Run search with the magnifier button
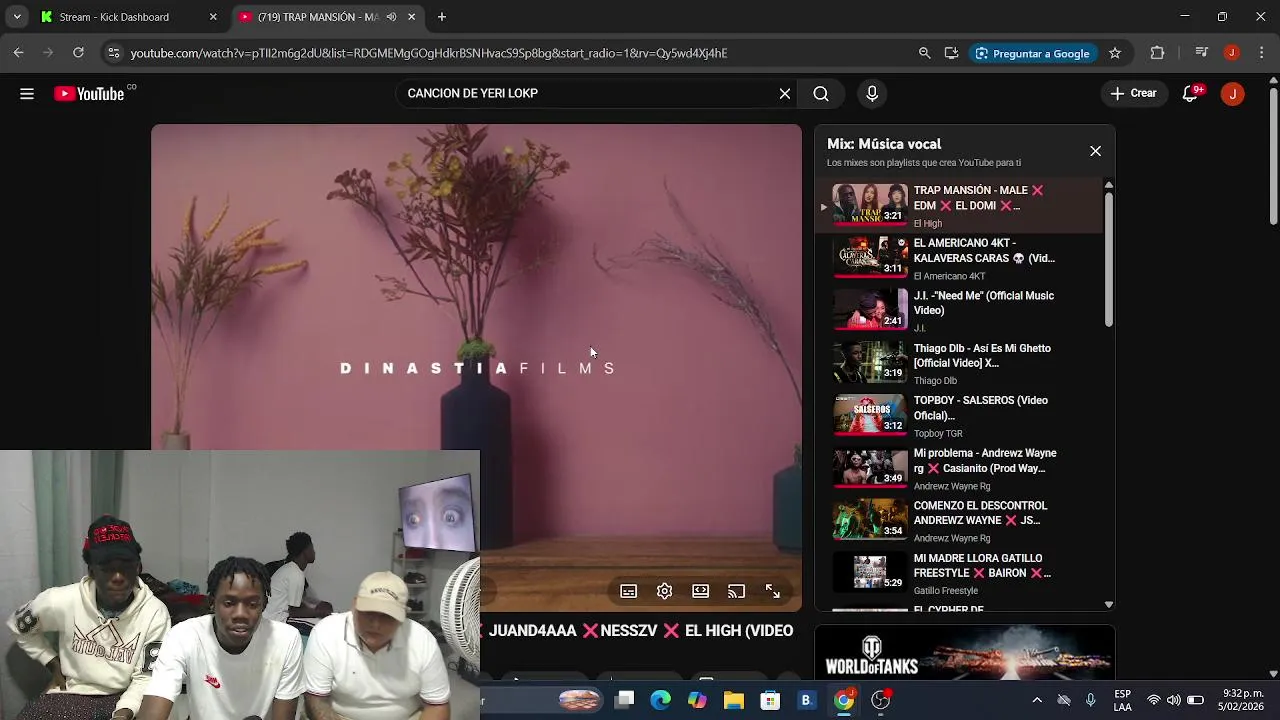The height and width of the screenshot is (720, 1280). (821, 94)
